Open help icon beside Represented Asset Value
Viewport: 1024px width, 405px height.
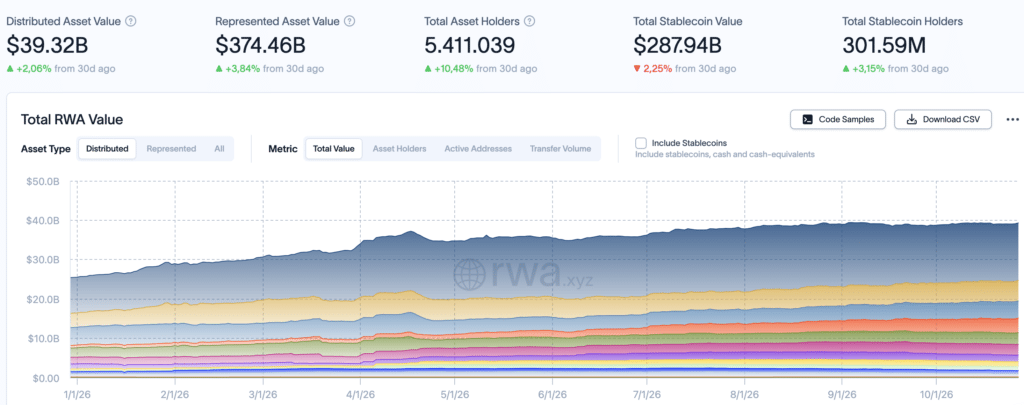[349, 21]
